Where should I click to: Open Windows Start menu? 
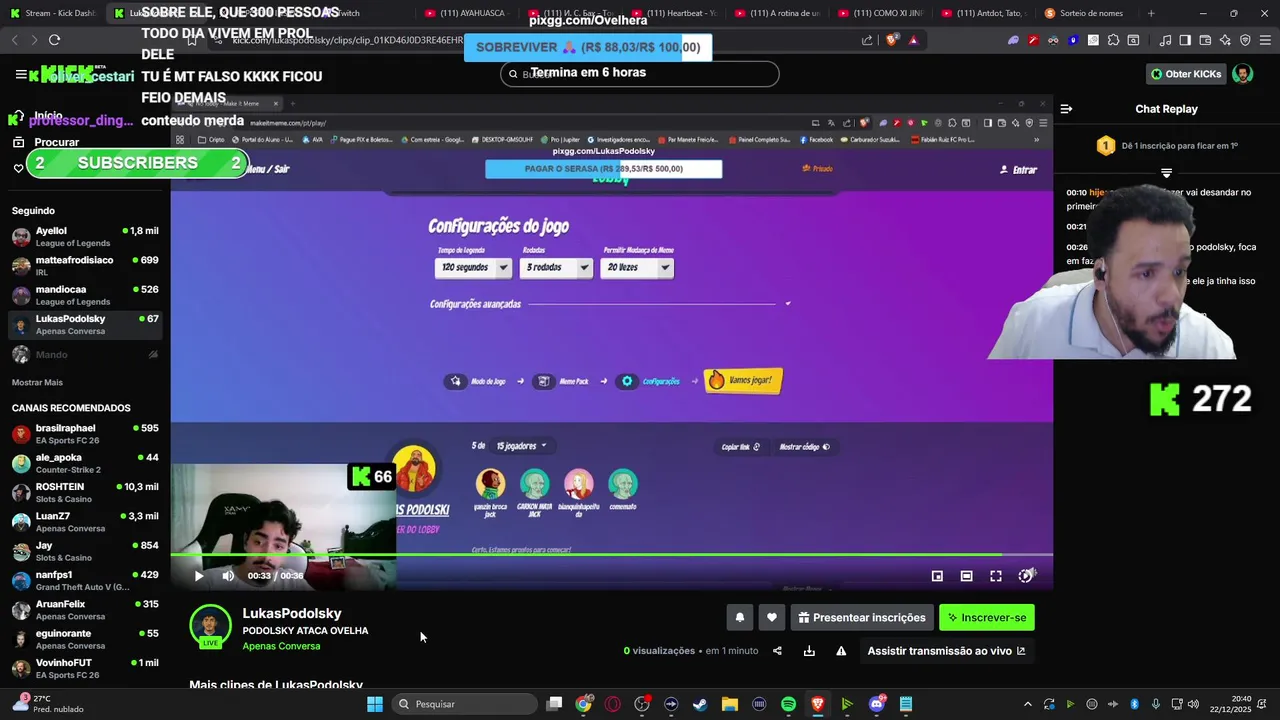[375, 704]
